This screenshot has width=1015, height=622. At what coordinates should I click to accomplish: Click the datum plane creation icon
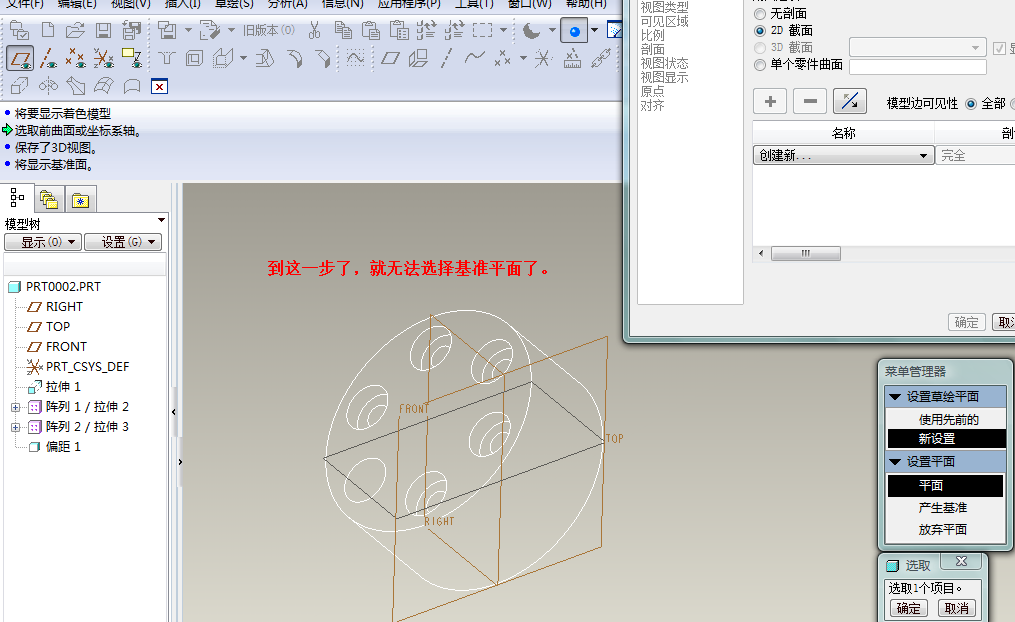[390, 58]
